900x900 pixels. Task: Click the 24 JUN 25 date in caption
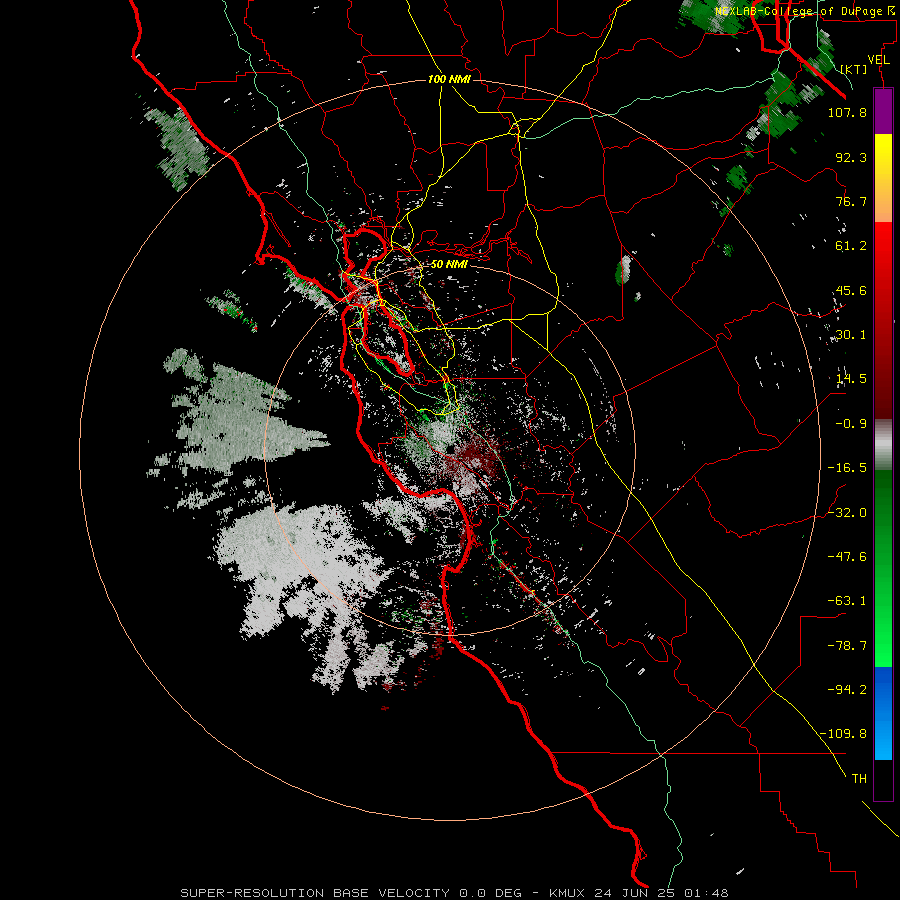(635, 893)
